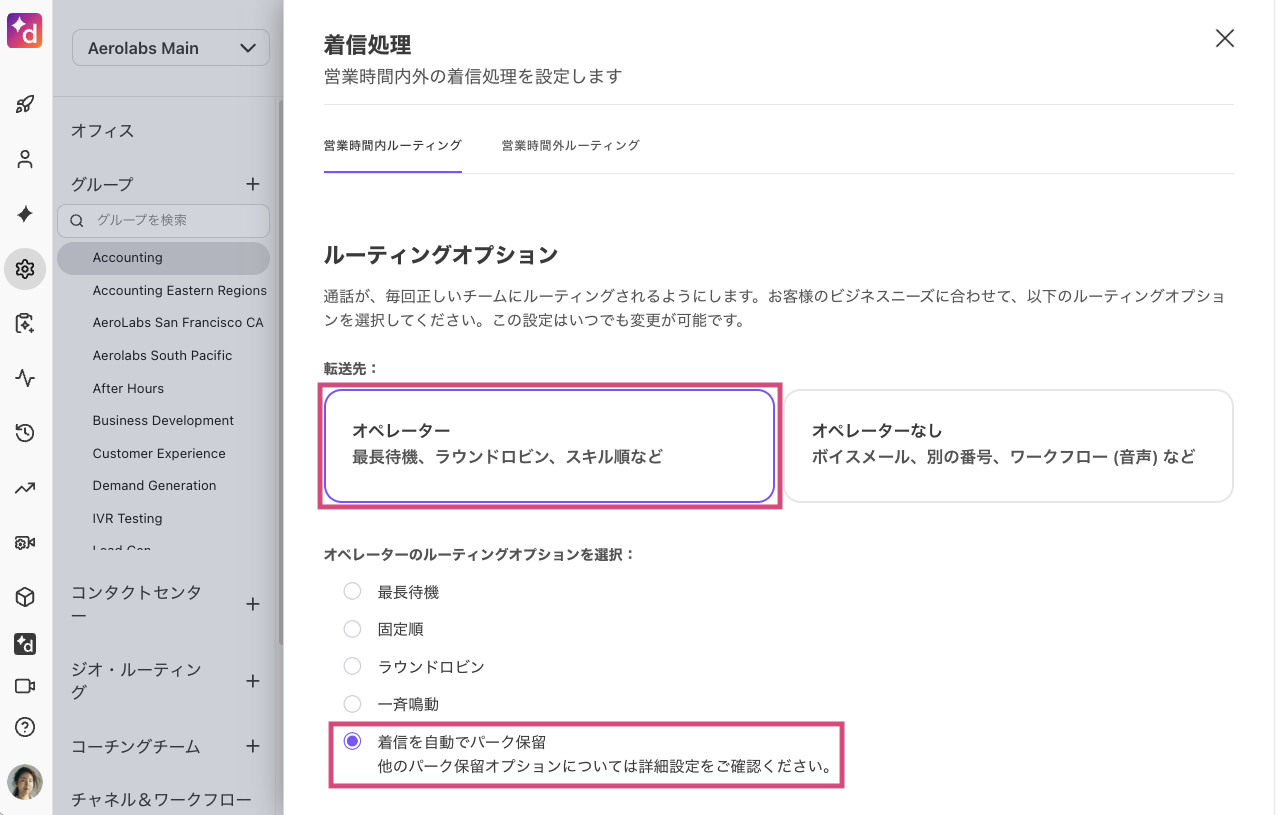1276x815 pixels.
Task: Open the Aerolabs Main office dropdown
Action: pyautogui.click(x=171, y=48)
